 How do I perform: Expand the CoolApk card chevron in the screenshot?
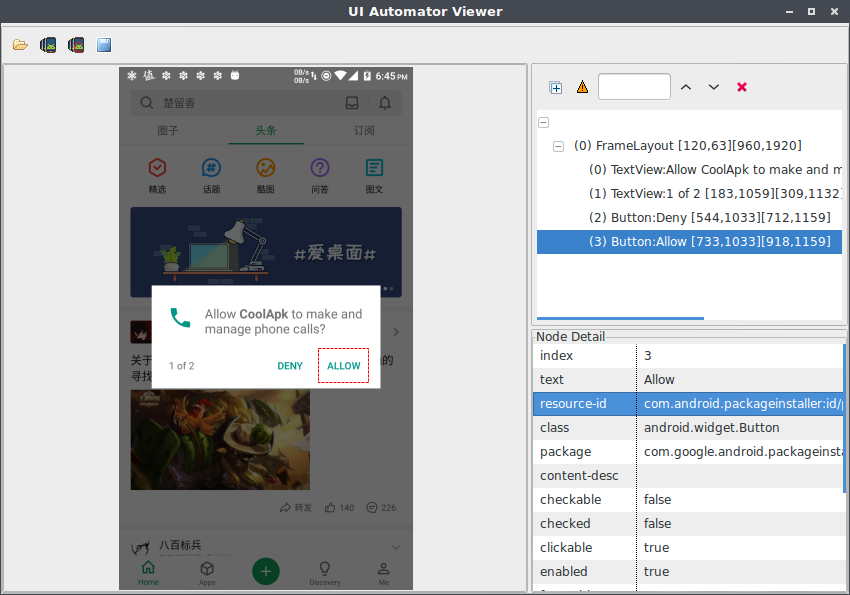point(394,331)
